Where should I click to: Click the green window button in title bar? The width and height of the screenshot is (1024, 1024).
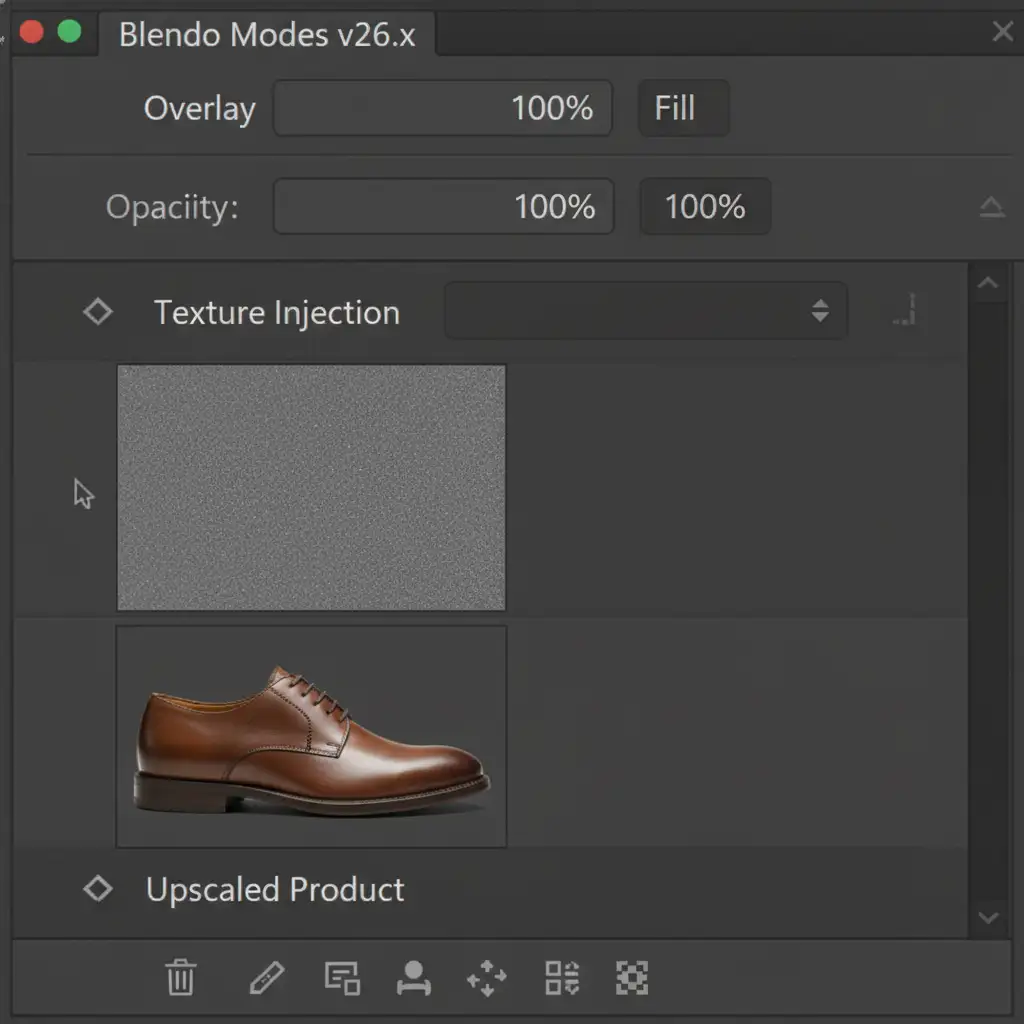point(69,32)
